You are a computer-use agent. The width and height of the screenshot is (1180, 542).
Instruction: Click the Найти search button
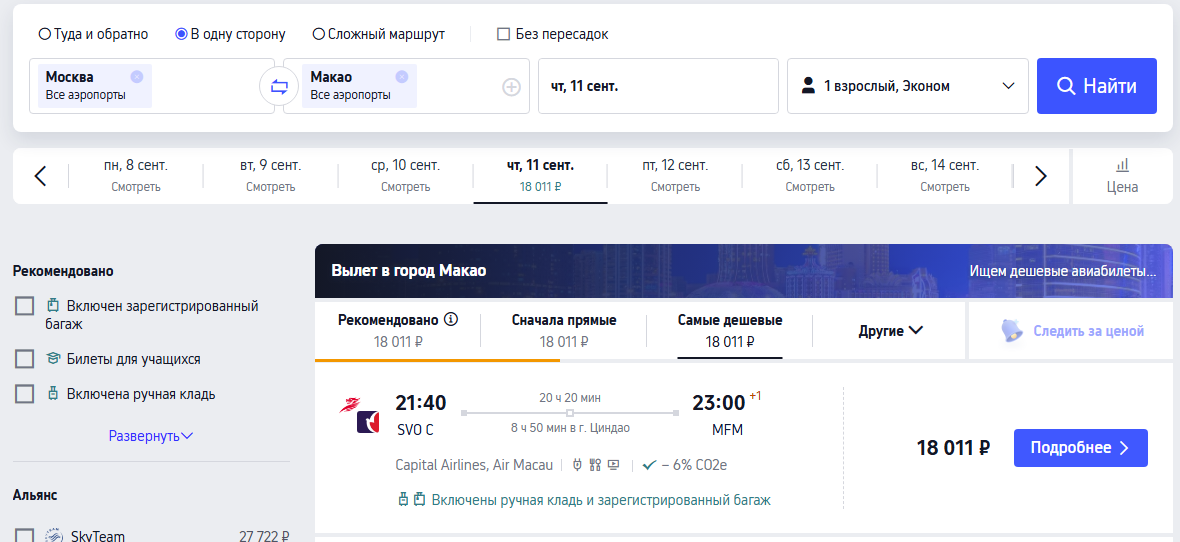click(1096, 87)
